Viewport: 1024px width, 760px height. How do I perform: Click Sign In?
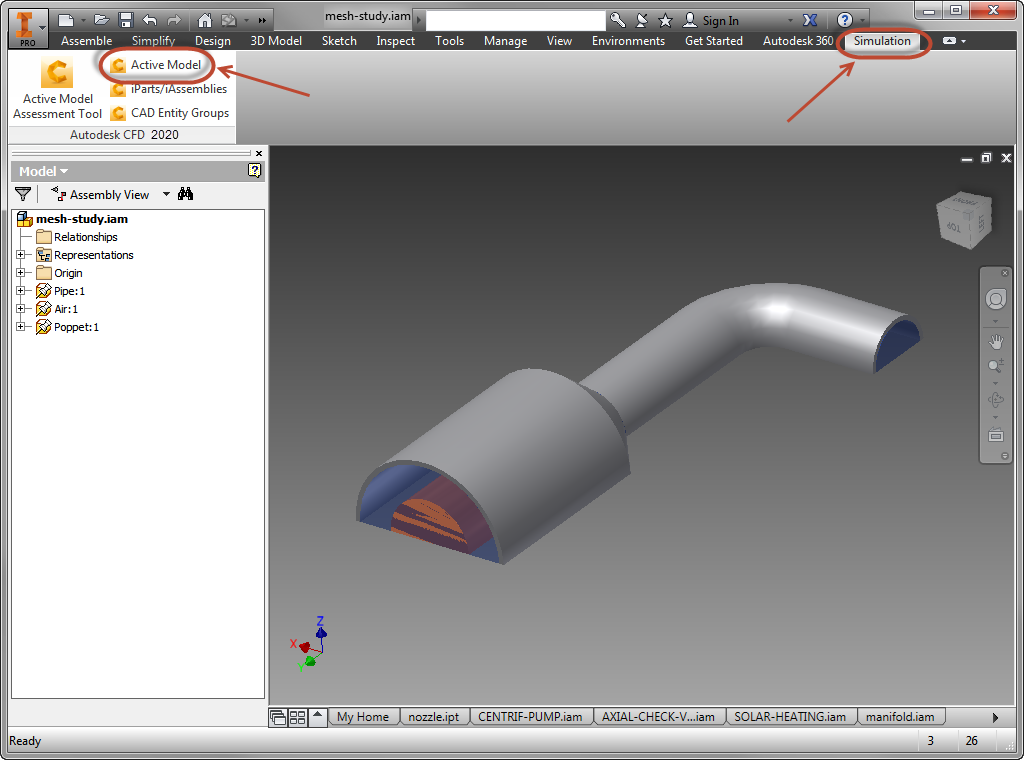point(711,20)
